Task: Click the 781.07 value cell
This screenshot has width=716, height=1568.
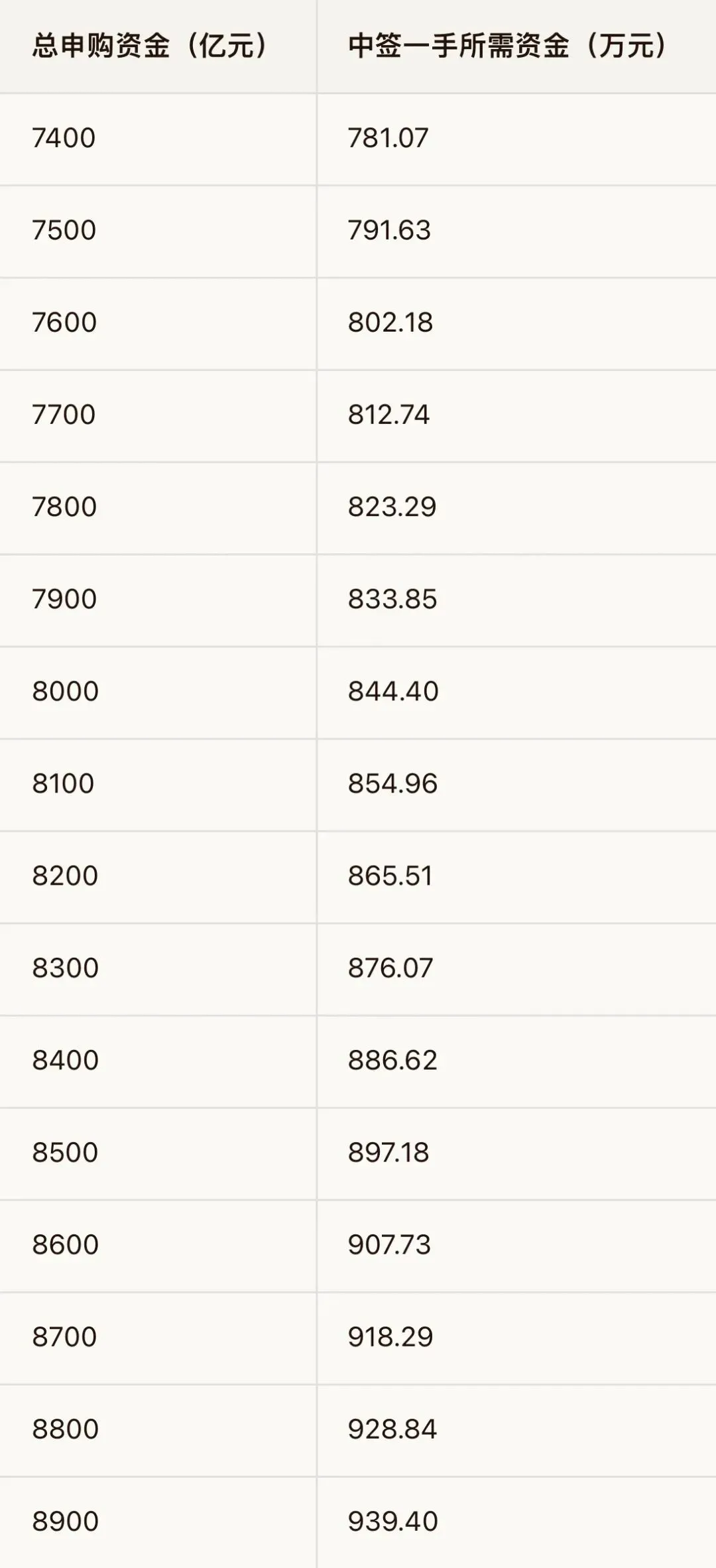Action: click(x=516, y=139)
